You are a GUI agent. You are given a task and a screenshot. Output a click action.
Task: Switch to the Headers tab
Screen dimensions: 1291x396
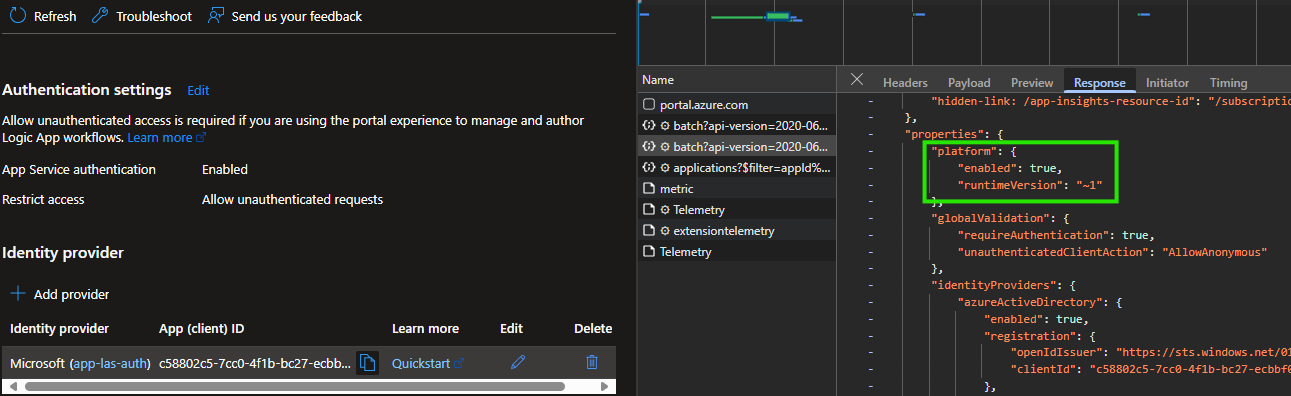(x=905, y=83)
